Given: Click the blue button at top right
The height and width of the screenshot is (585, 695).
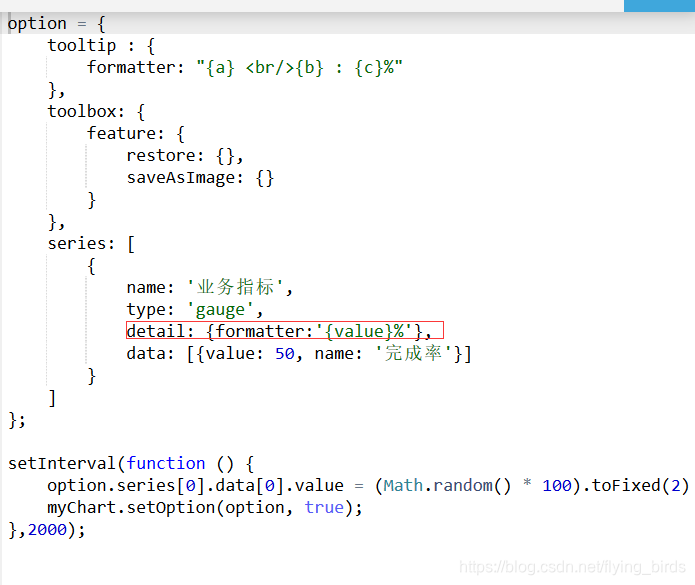Looking at the screenshot, I should click(x=659, y=6).
